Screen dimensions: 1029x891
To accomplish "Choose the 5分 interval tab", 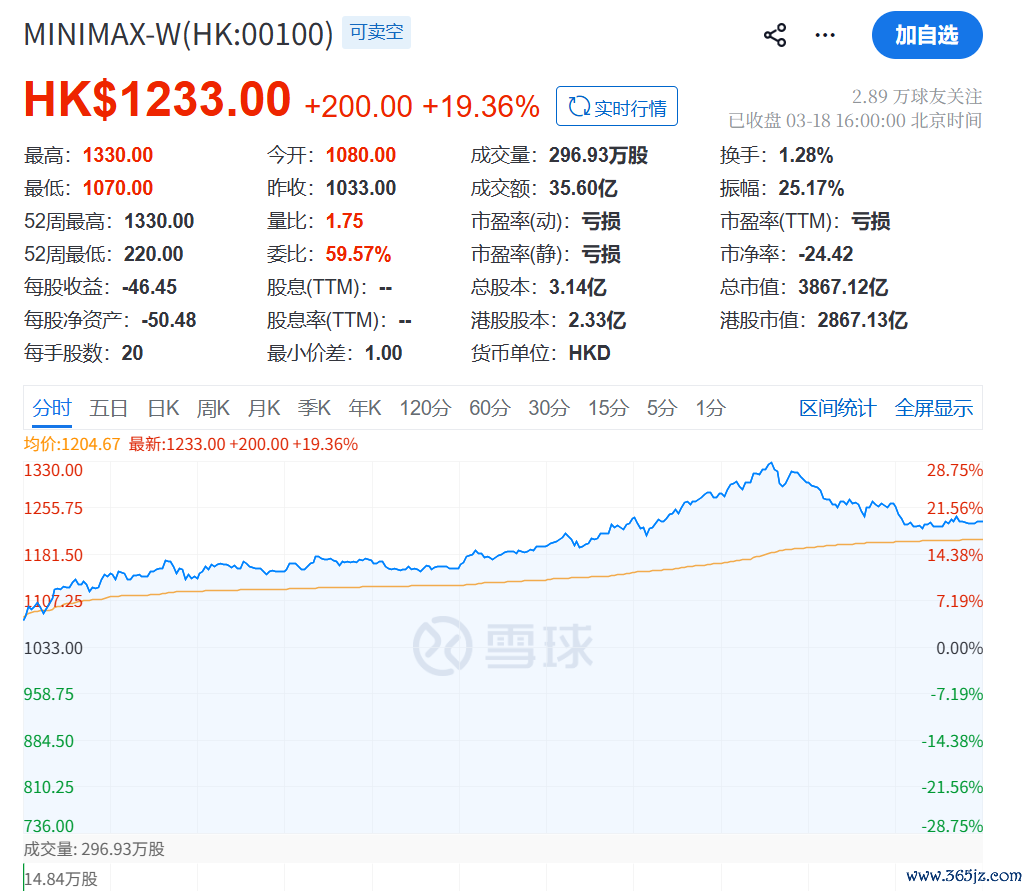I will click(x=662, y=408).
